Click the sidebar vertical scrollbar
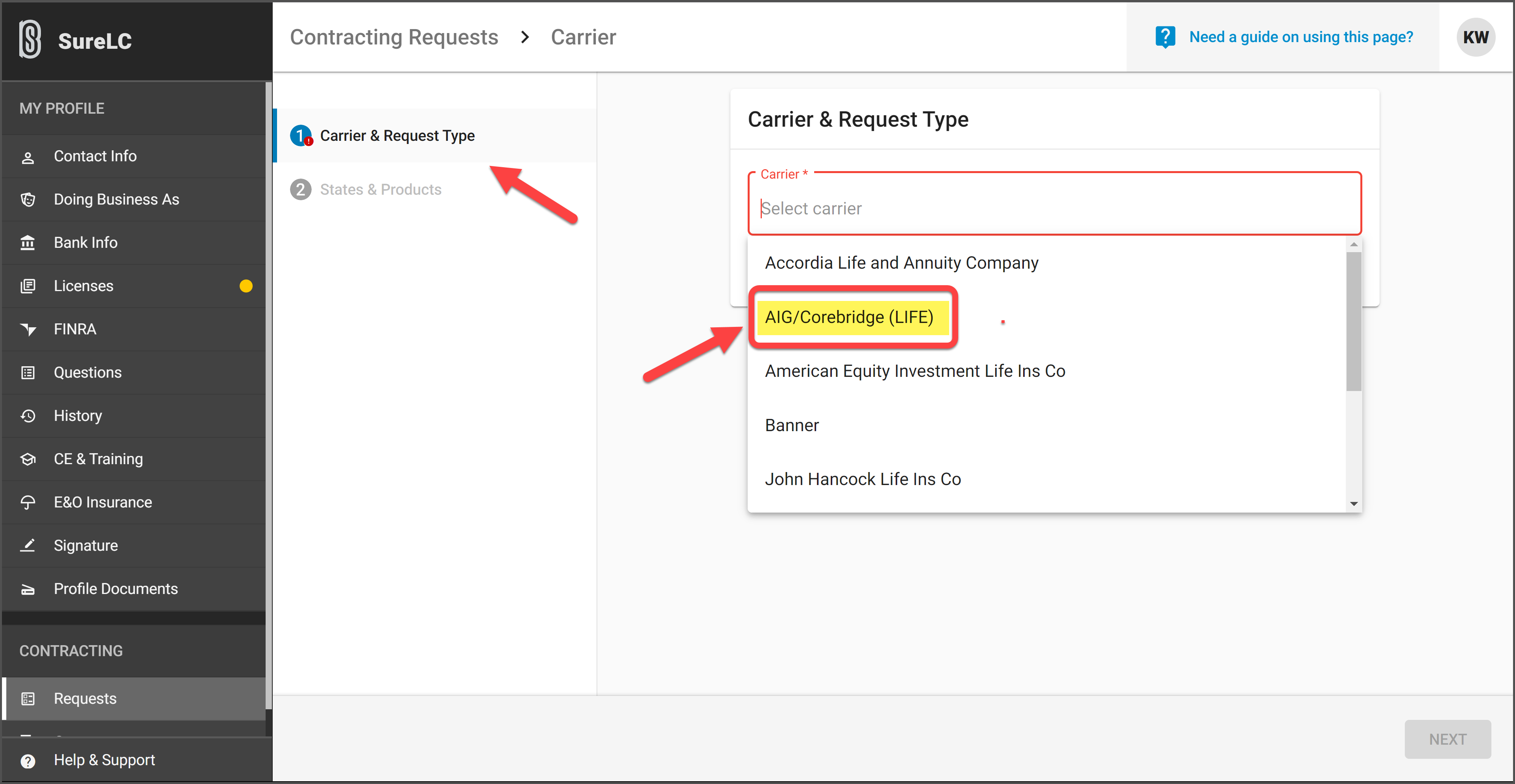This screenshot has height=784, width=1515. [x=269, y=395]
